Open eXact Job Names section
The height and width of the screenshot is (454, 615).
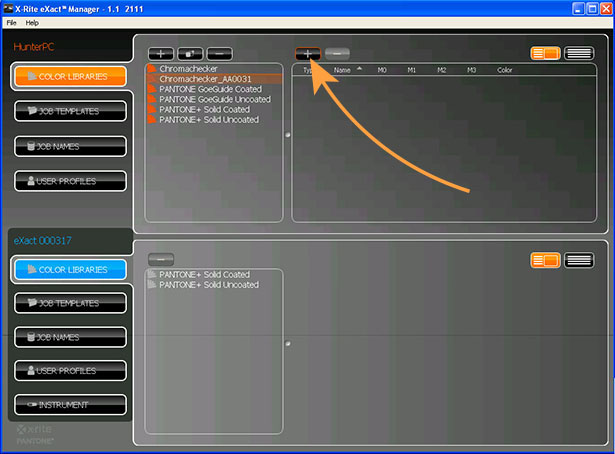tap(71, 337)
